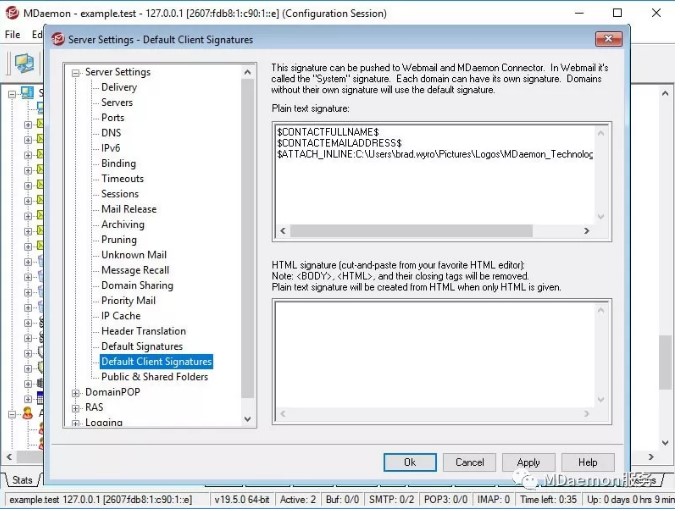
Task: Expand the Logging tree node
Action: (x=75, y=423)
